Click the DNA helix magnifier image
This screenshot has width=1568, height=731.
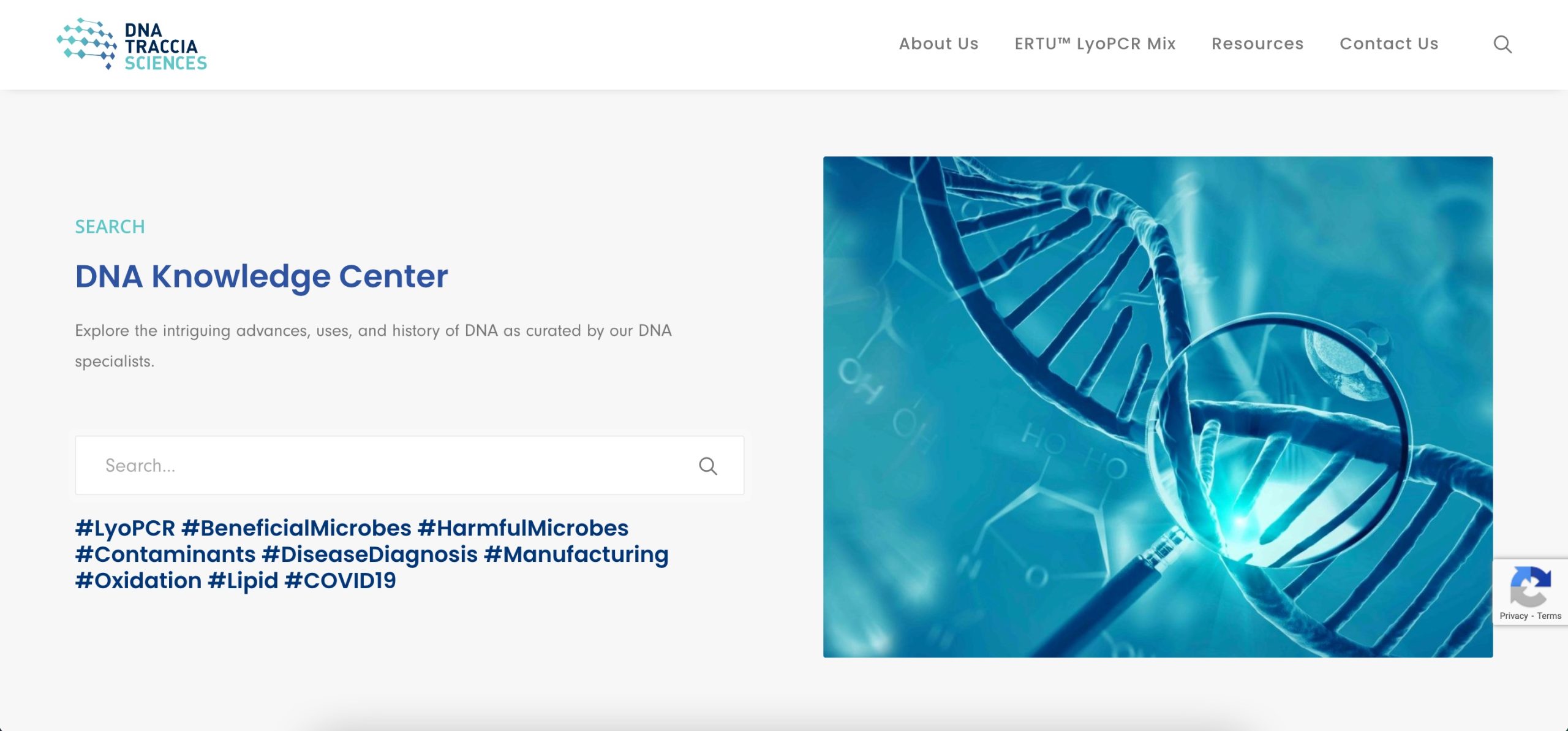[1158, 407]
